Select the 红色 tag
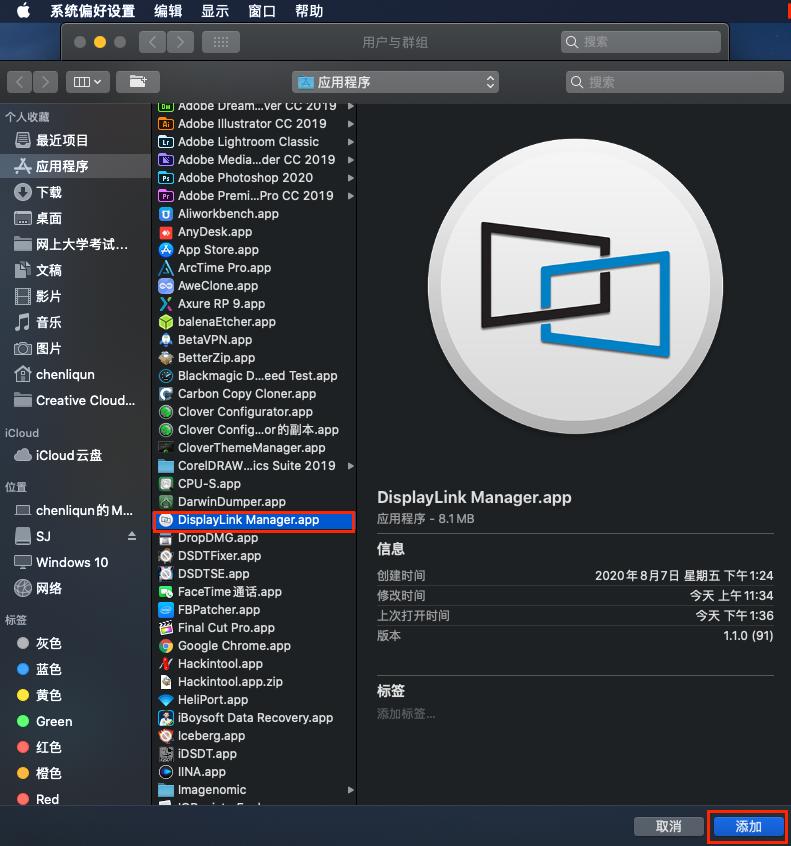 [76, 747]
